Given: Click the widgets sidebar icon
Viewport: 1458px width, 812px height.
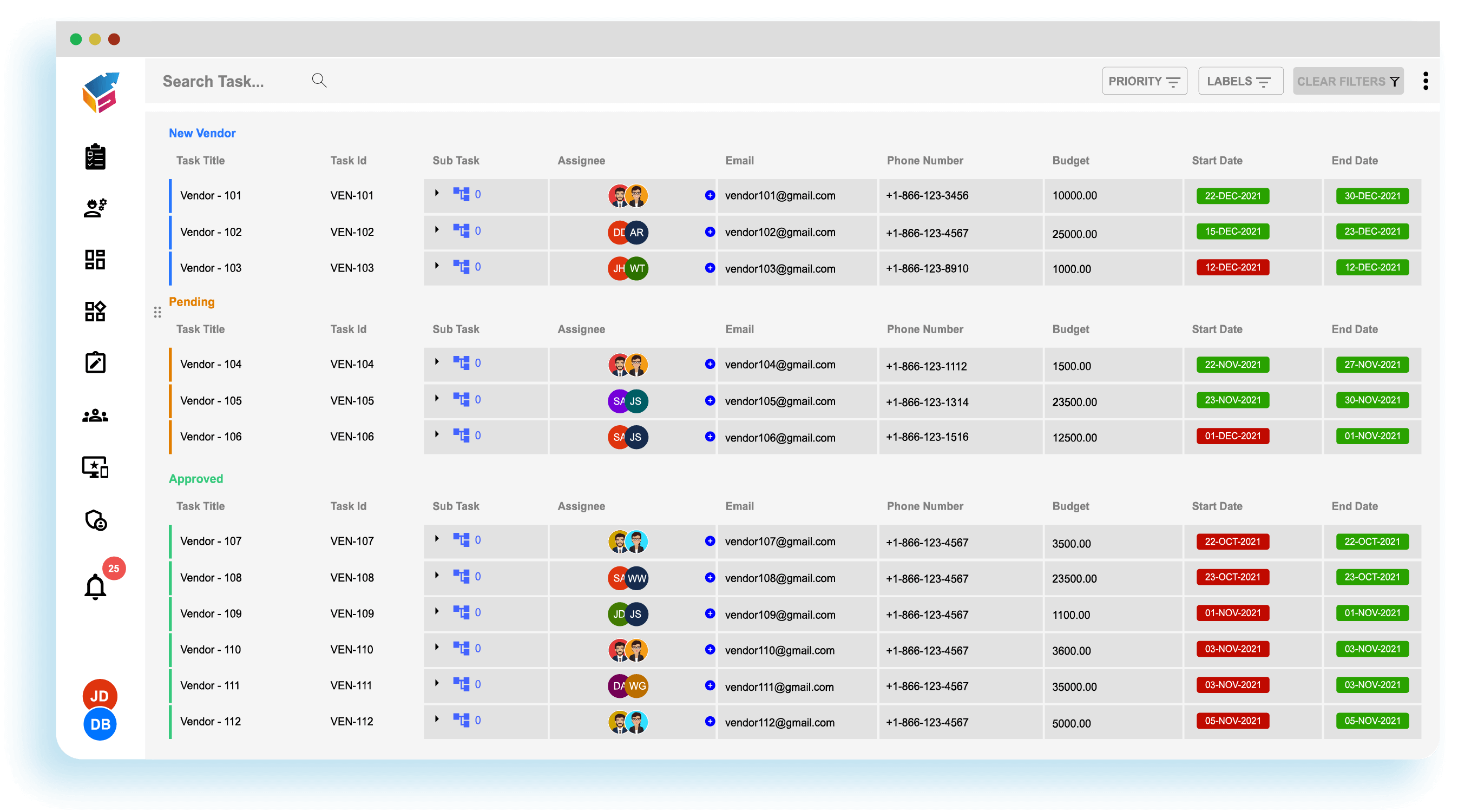Looking at the screenshot, I should pos(95,311).
